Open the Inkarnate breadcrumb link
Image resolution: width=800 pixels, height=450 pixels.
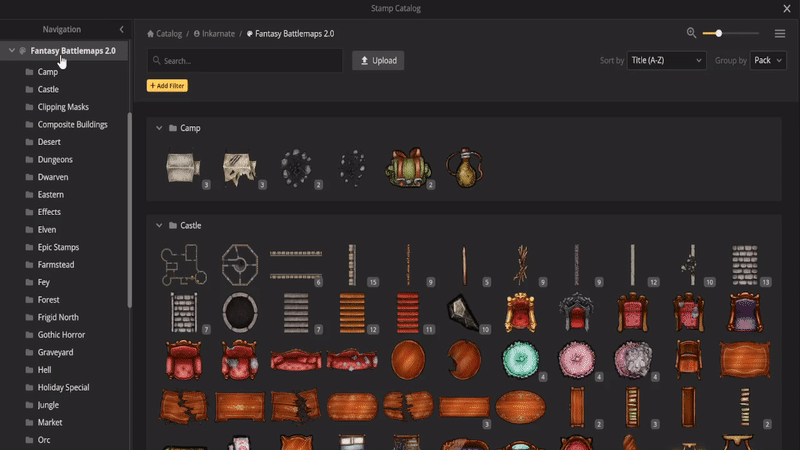[x=214, y=34]
